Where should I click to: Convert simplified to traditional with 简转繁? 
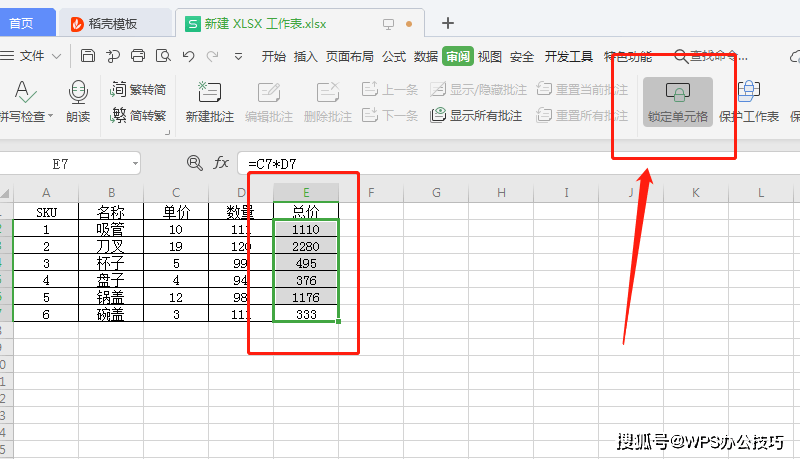click(138, 116)
